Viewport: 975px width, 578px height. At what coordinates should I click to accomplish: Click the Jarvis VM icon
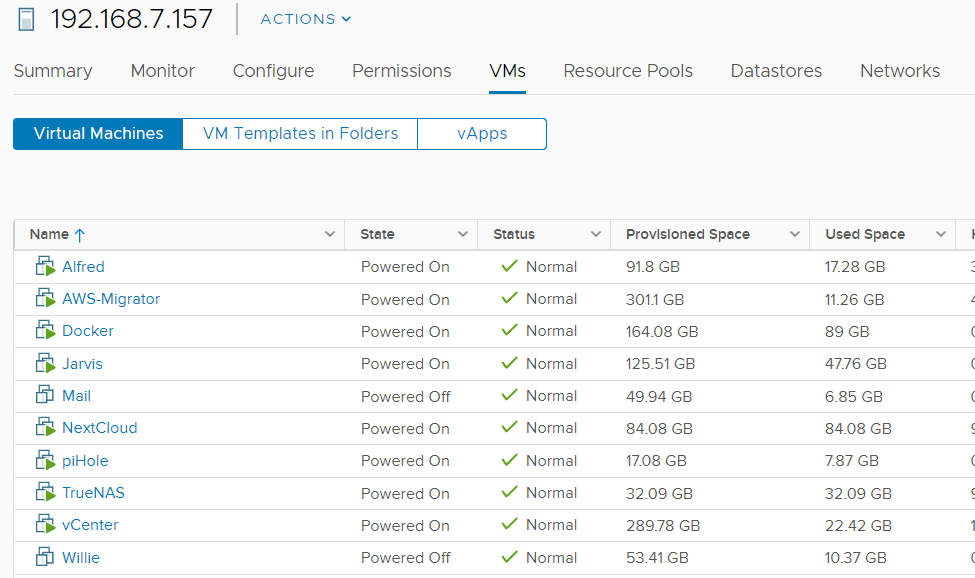45,364
